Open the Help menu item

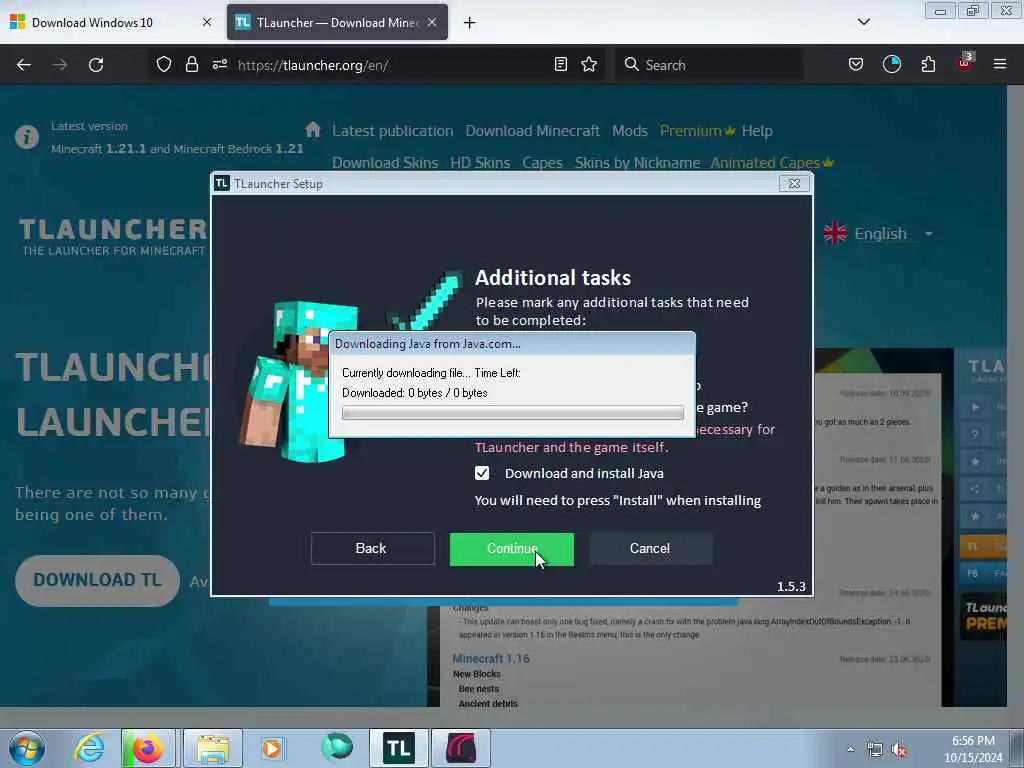[x=757, y=131]
